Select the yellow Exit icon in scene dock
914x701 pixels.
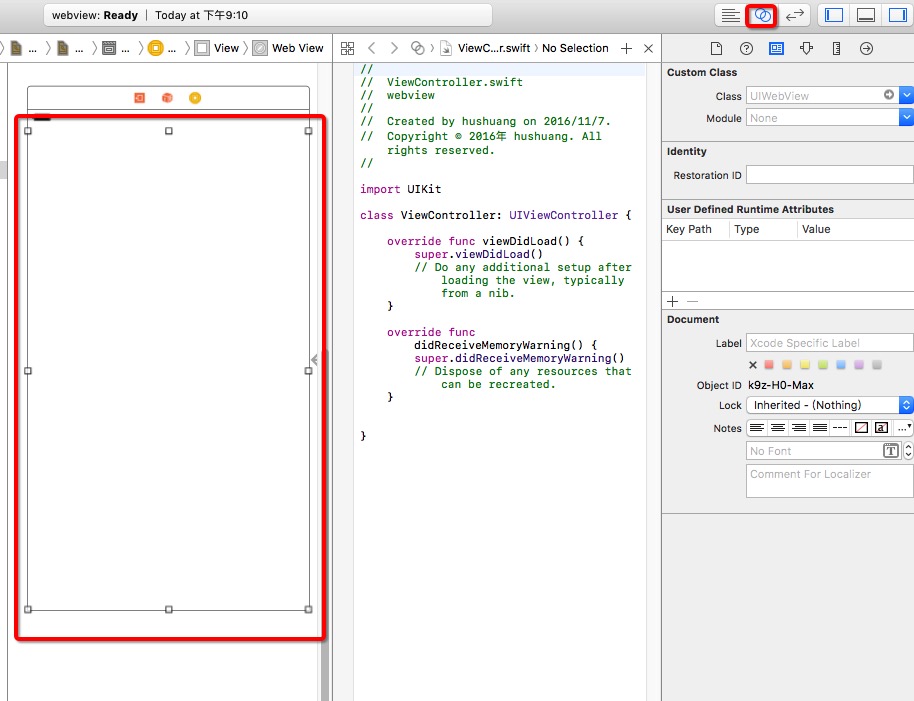[195, 98]
